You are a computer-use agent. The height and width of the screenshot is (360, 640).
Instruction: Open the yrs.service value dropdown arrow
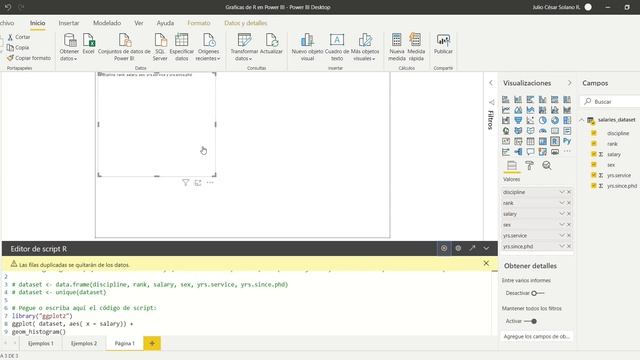click(562, 236)
